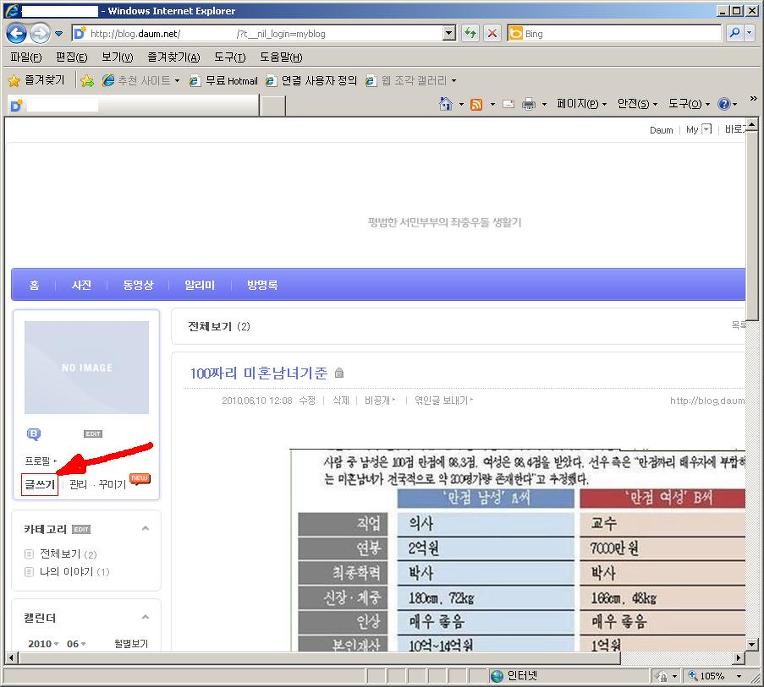Click the 삭제 delete post link
The width and height of the screenshot is (764, 687).
(341, 401)
